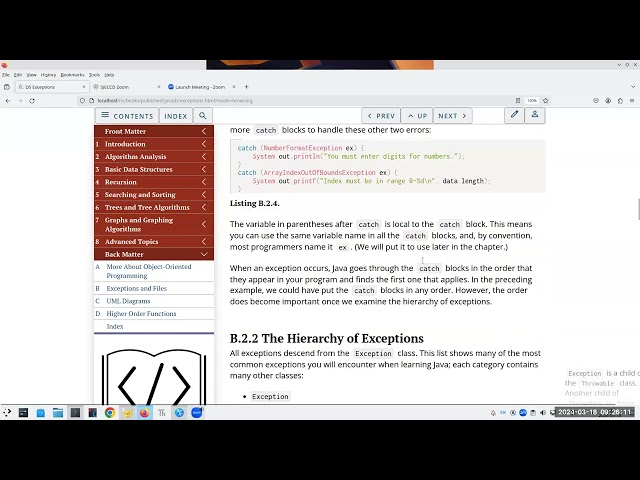Open the user profile icon
640x480 pixels.
point(535,115)
